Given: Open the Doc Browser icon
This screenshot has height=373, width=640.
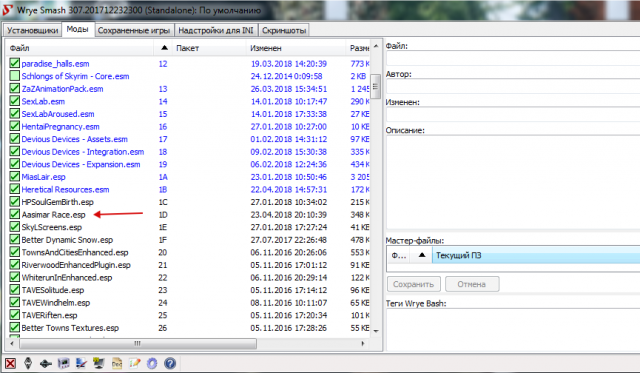Looking at the screenshot, I should 117,363.
